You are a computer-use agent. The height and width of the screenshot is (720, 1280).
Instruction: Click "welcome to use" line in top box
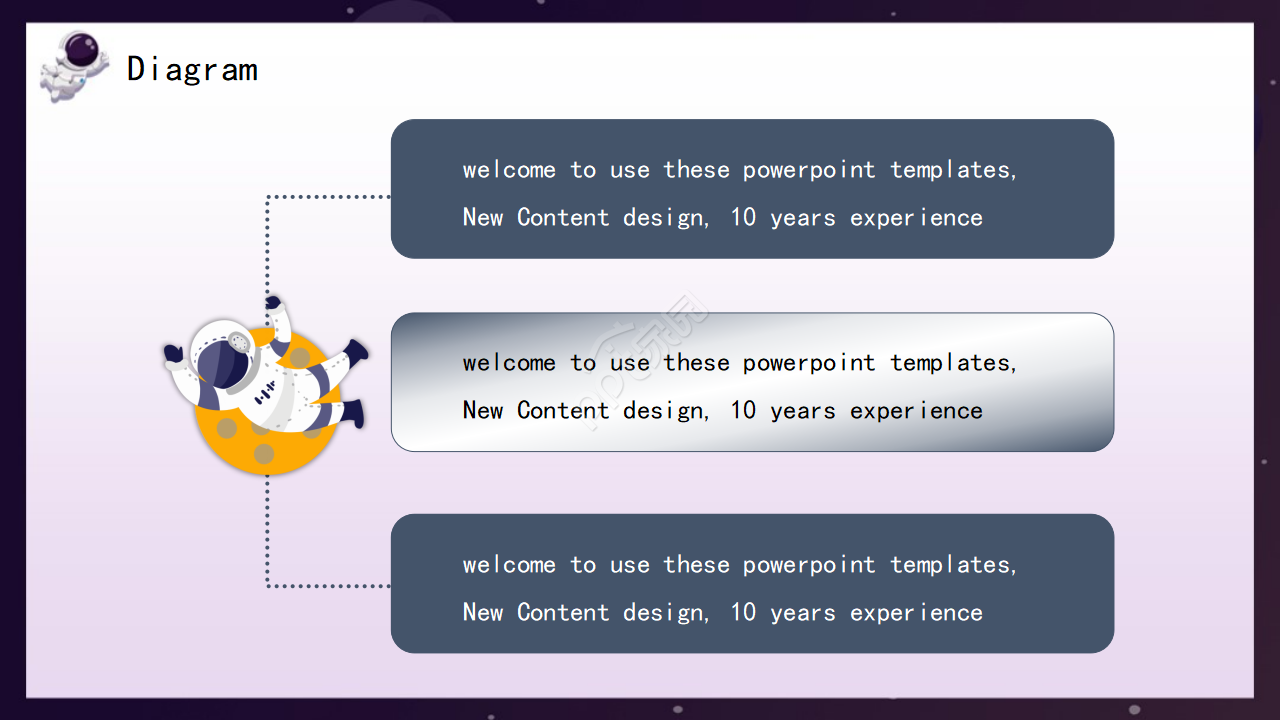(x=739, y=170)
